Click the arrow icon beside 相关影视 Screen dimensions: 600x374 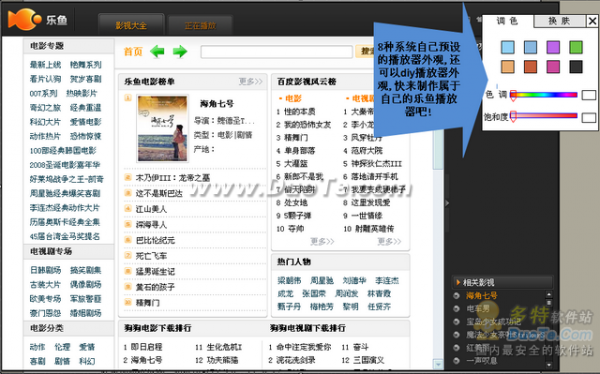tap(458, 283)
